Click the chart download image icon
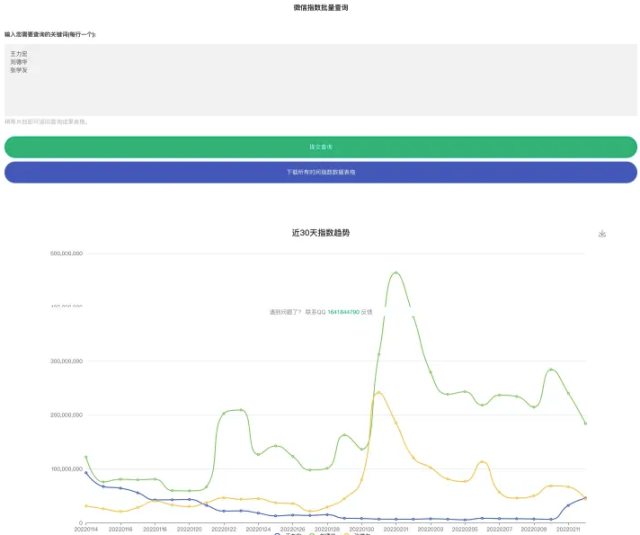 click(602, 233)
